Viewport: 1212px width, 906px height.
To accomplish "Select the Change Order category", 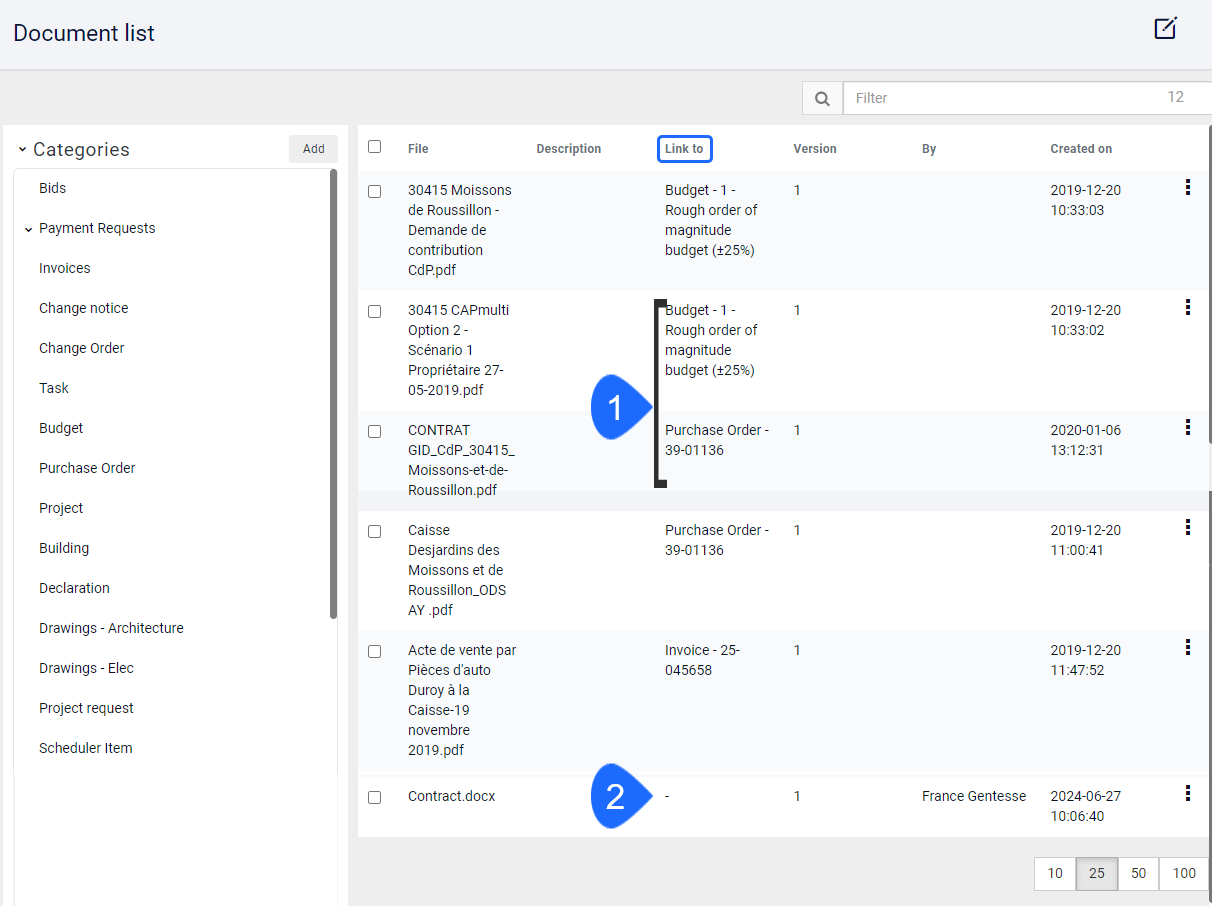I will coord(81,348).
